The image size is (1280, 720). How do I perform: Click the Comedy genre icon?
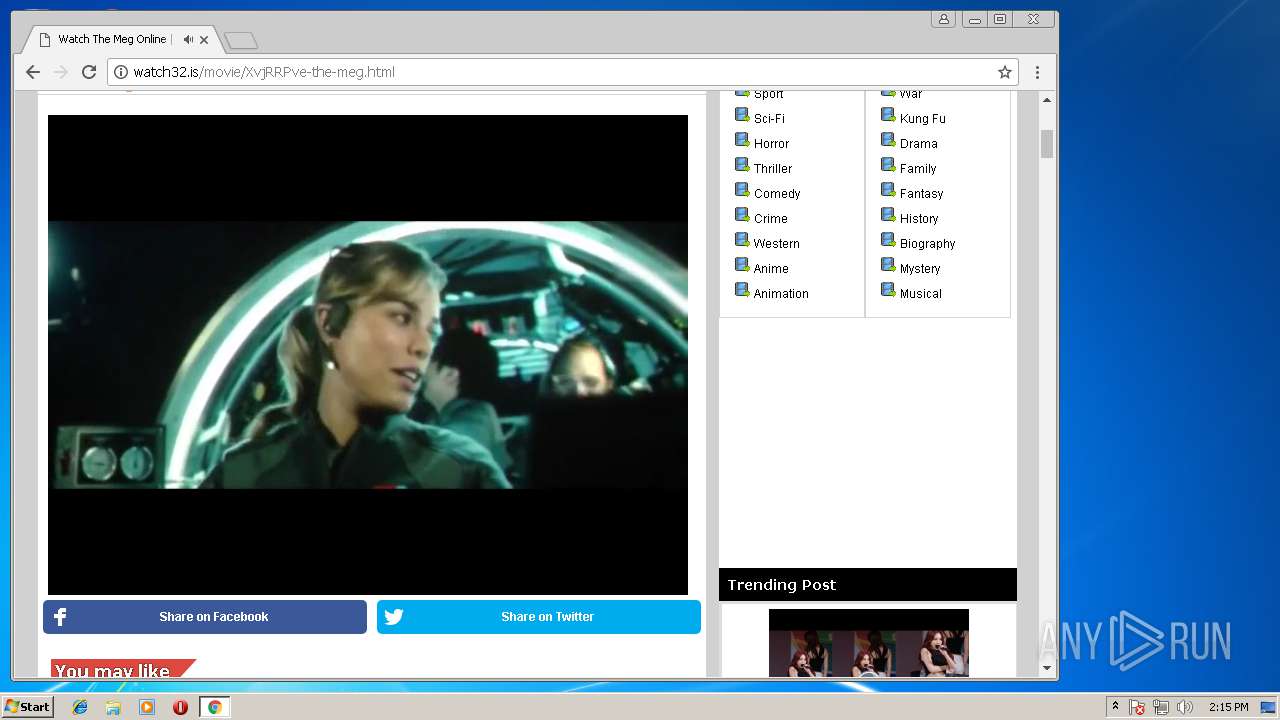pos(742,190)
